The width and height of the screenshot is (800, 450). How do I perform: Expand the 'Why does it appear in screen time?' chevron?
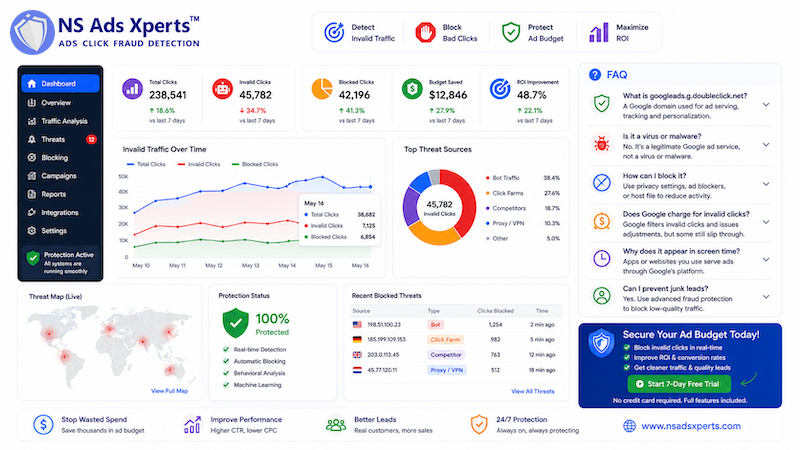[x=766, y=259]
